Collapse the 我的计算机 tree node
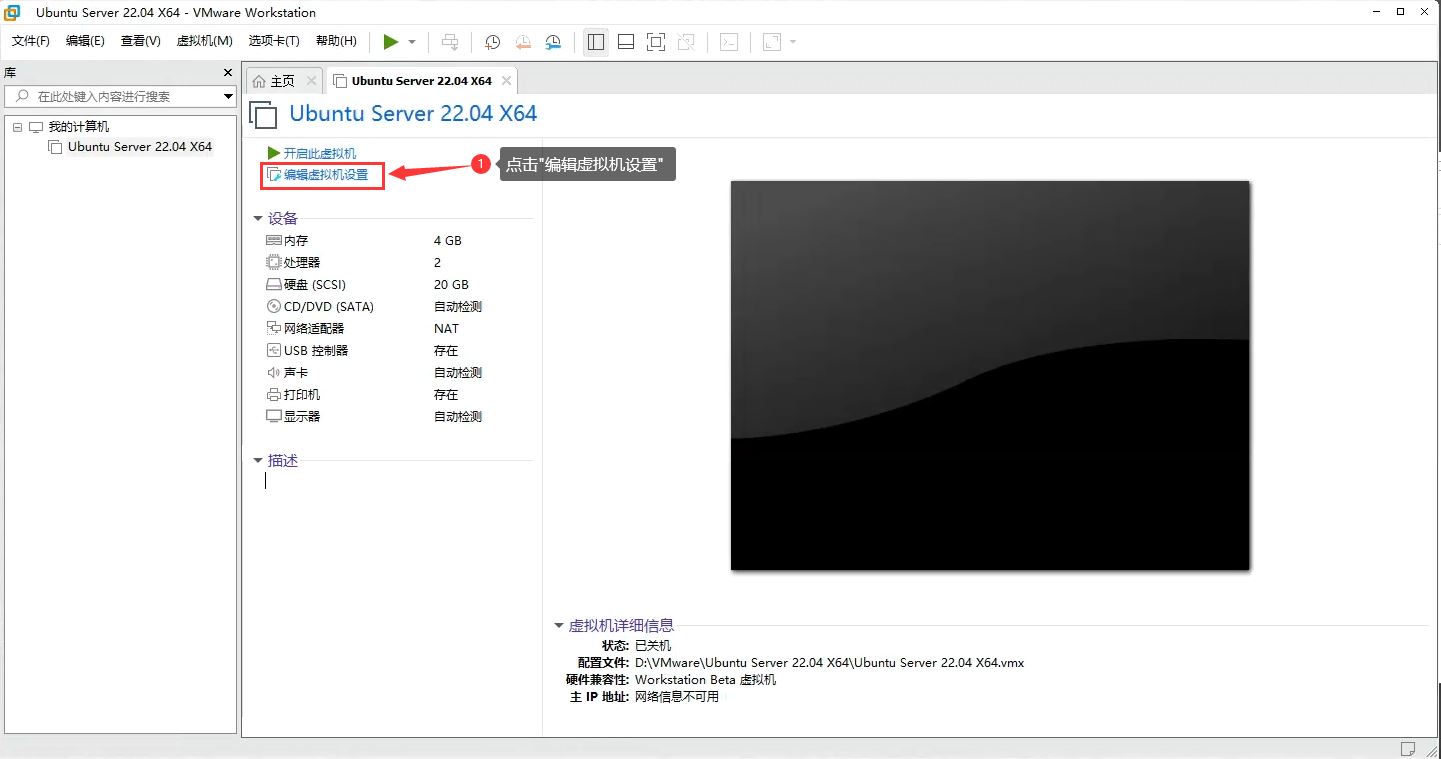 click(17, 127)
